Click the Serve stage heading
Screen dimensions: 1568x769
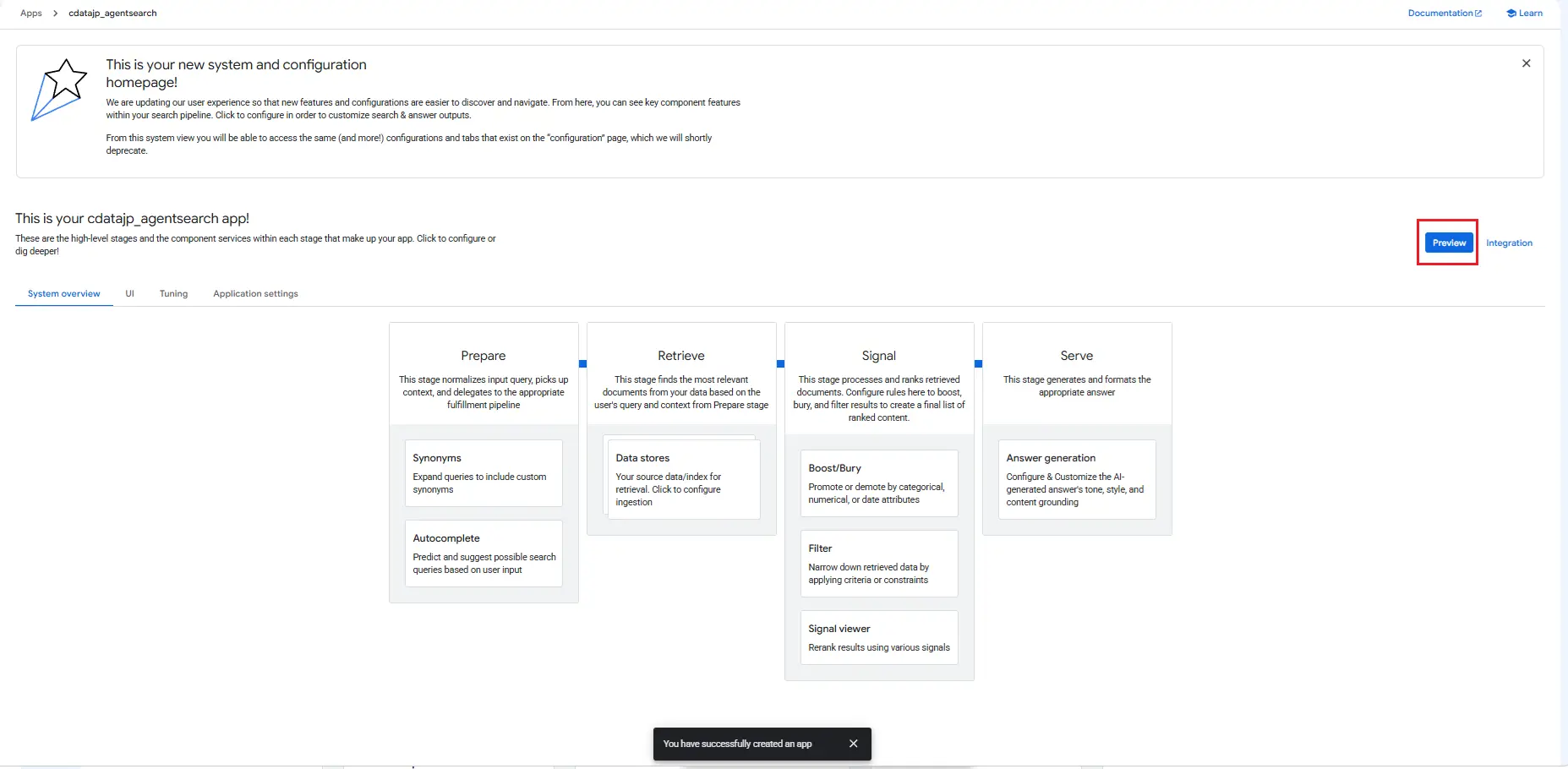coord(1077,356)
